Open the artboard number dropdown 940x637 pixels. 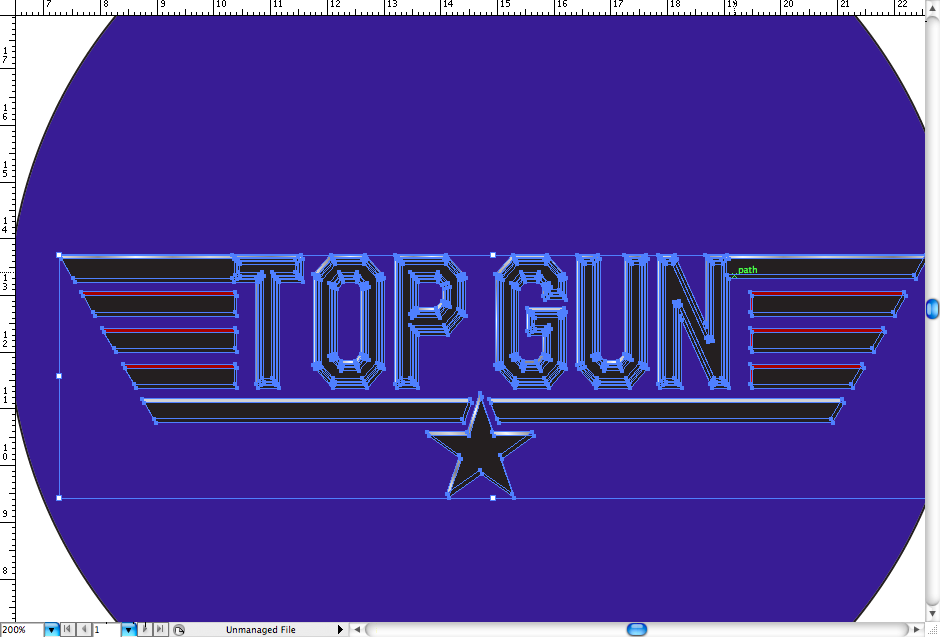[128, 630]
